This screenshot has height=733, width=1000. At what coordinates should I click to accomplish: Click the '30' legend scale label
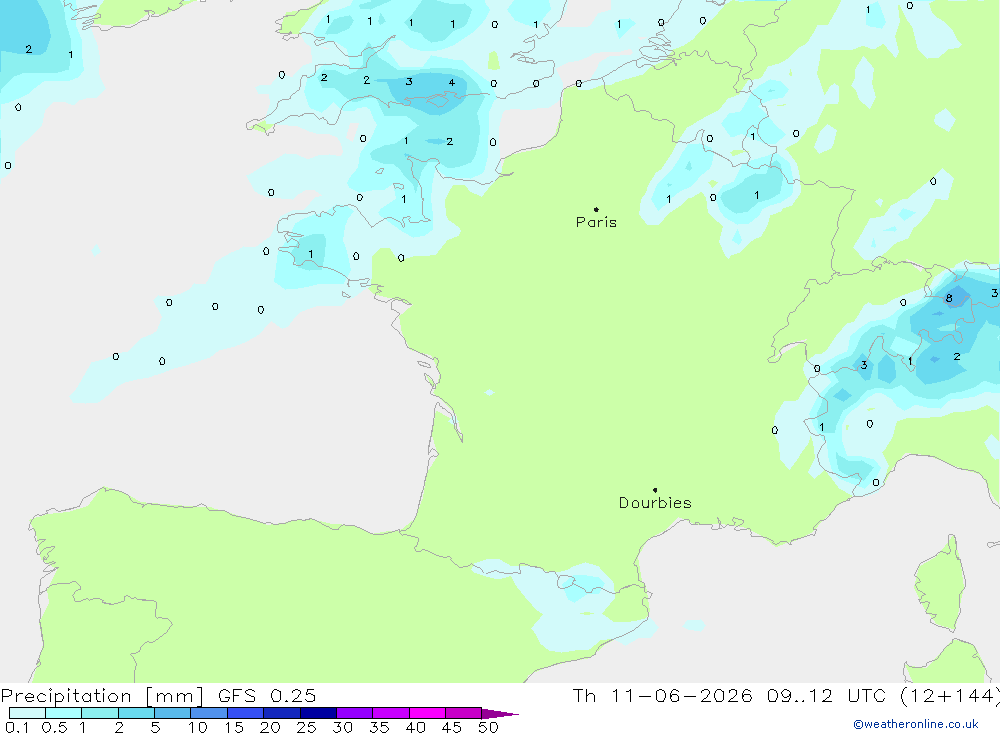pyautogui.click(x=343, y=727)
